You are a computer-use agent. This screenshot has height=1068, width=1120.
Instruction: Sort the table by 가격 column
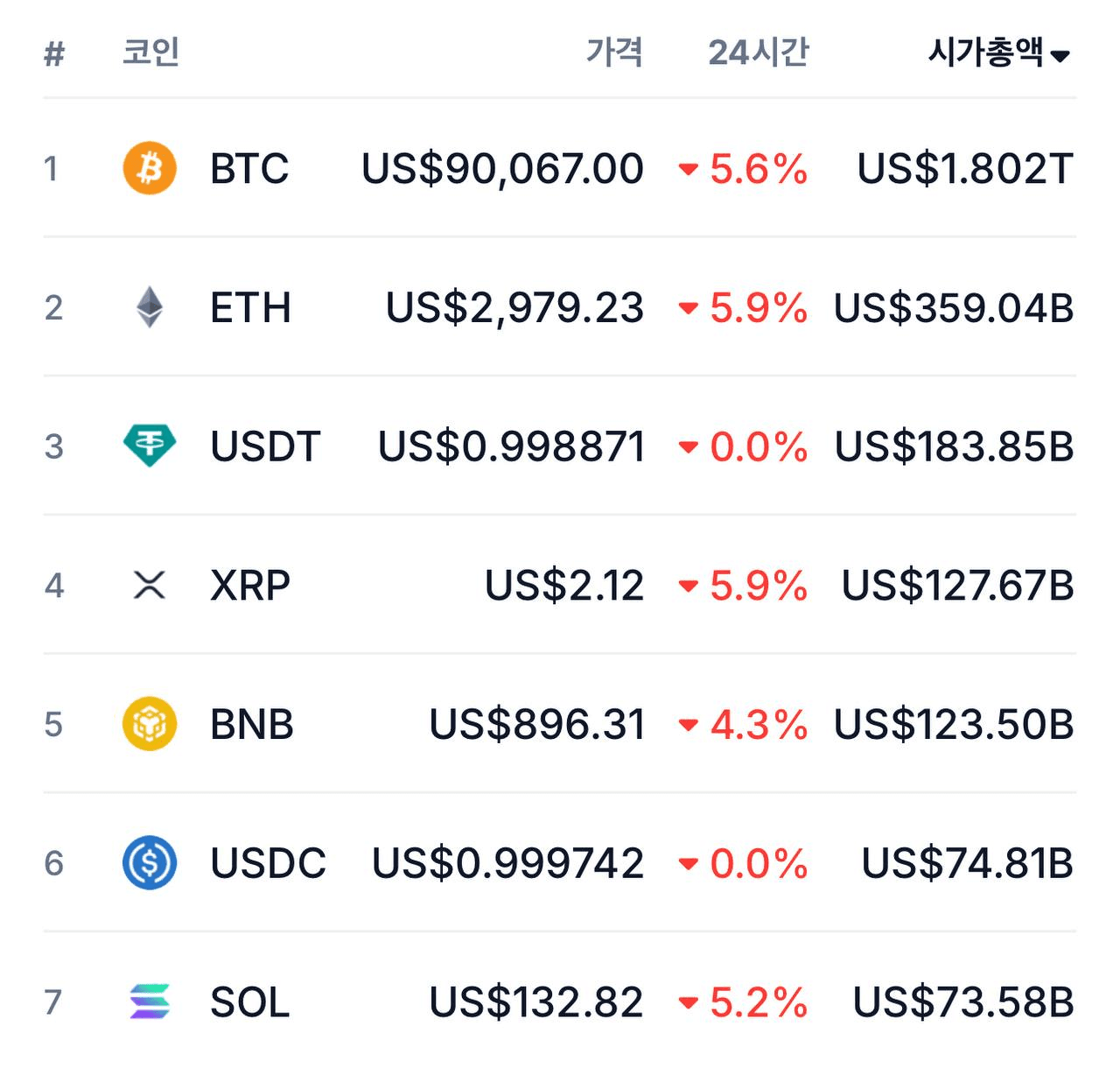[614, 53]
